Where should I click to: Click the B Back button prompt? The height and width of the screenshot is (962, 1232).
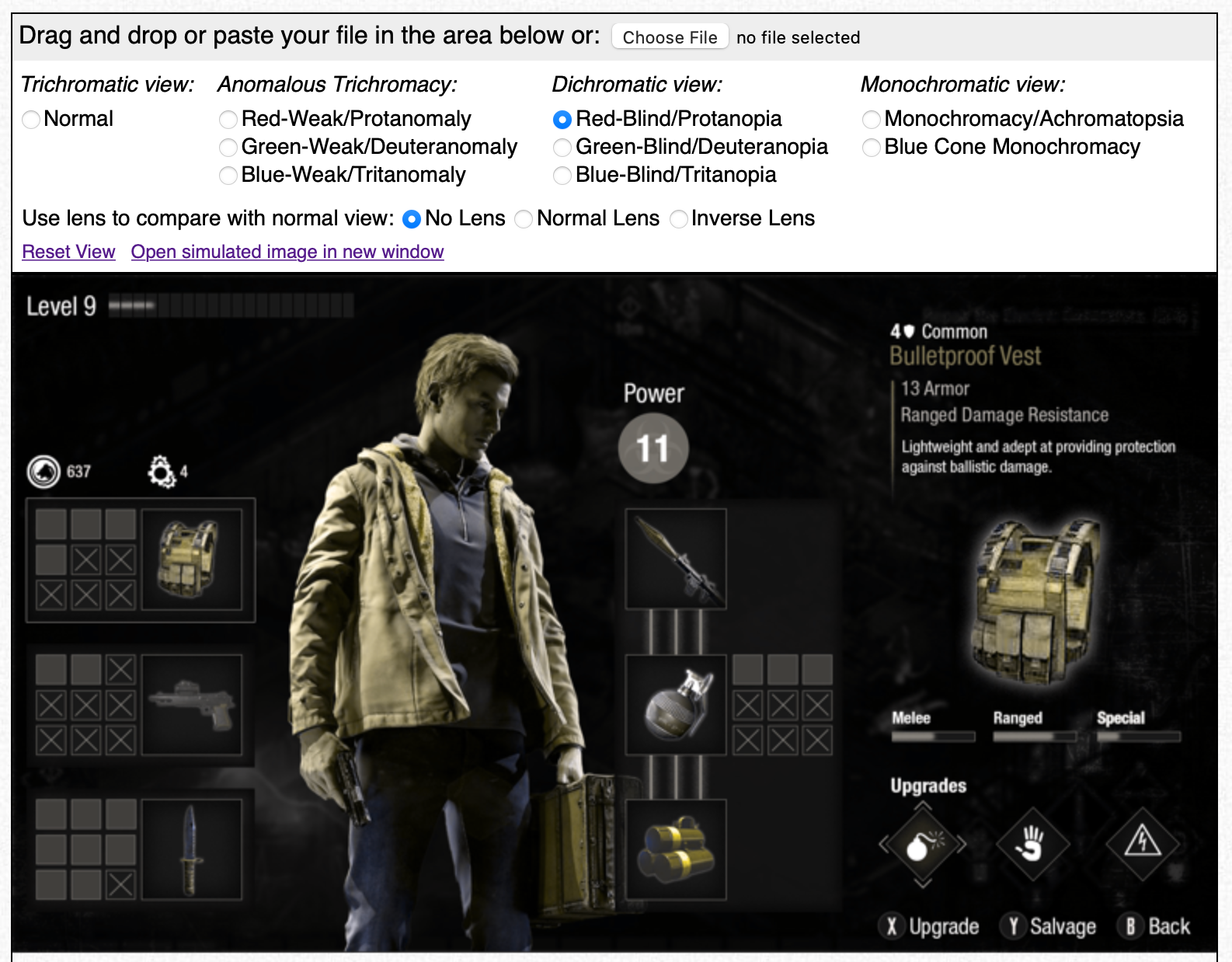1154,925
